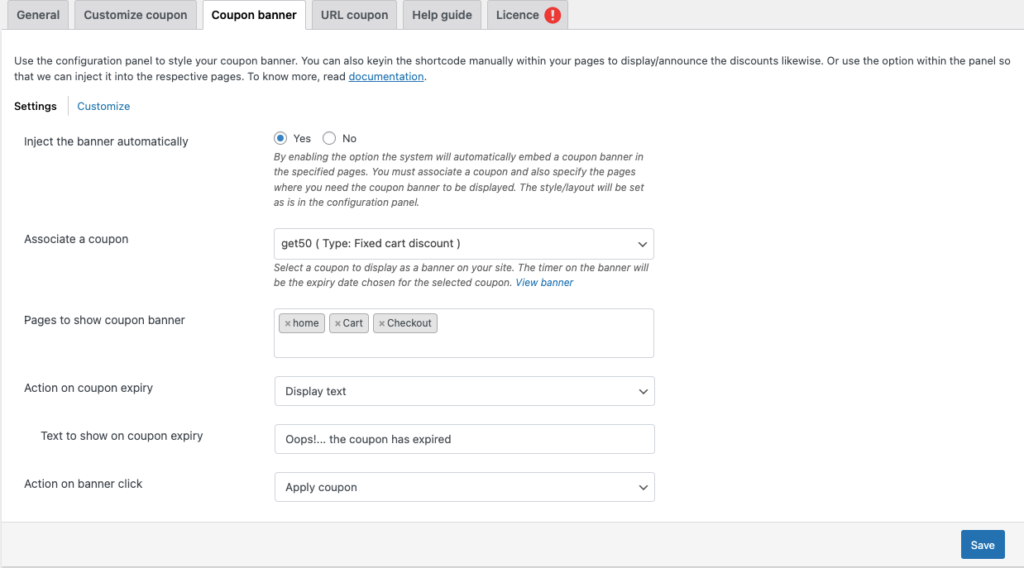The width and height of the screenshot is (1024, 568).
Task: Click the coupon expiry text input field
Action: (x=464, y=439)
